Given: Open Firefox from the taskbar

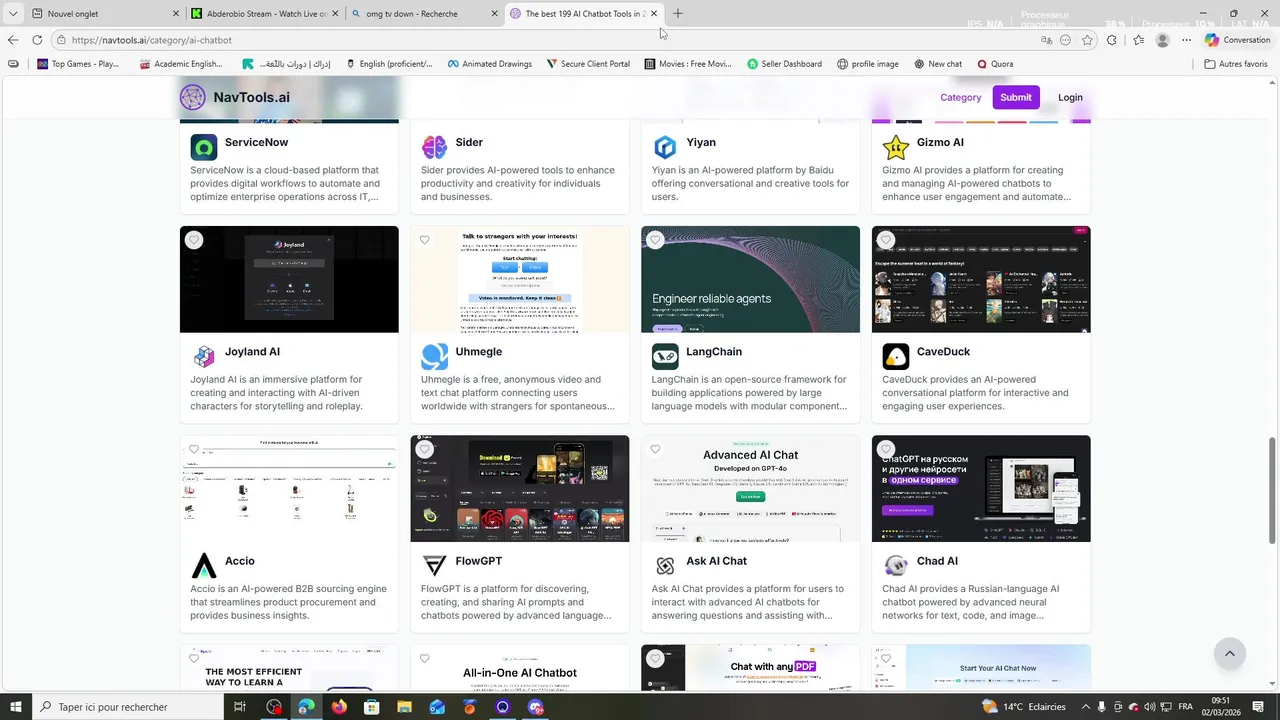Looking at the screenshot, I should point(339,707).
